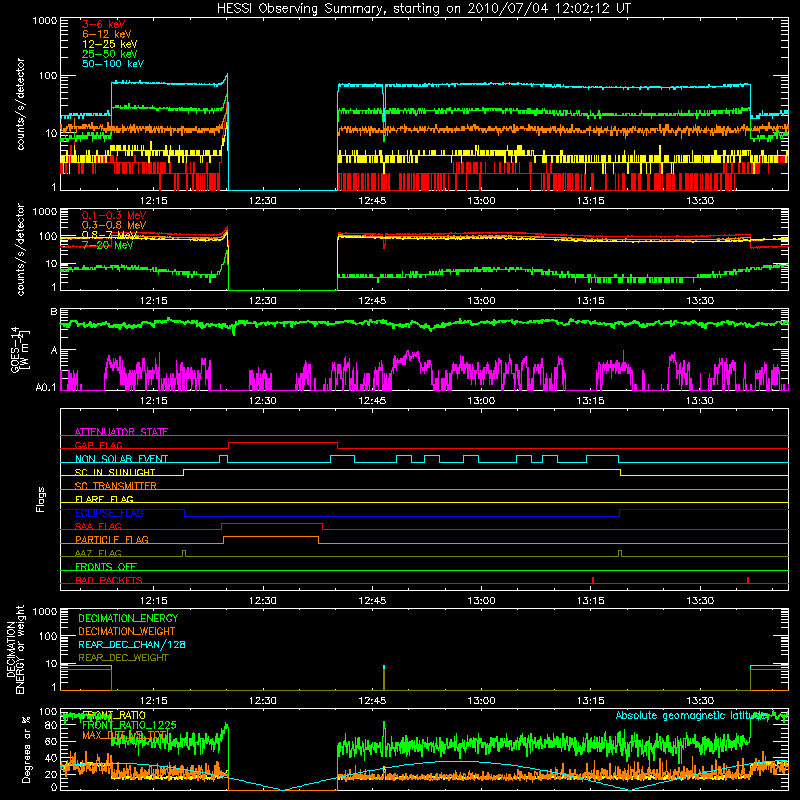Click the 'DECIMATION ENERGY or weight' axis title

pyautogui.click(x=15, y=649)
